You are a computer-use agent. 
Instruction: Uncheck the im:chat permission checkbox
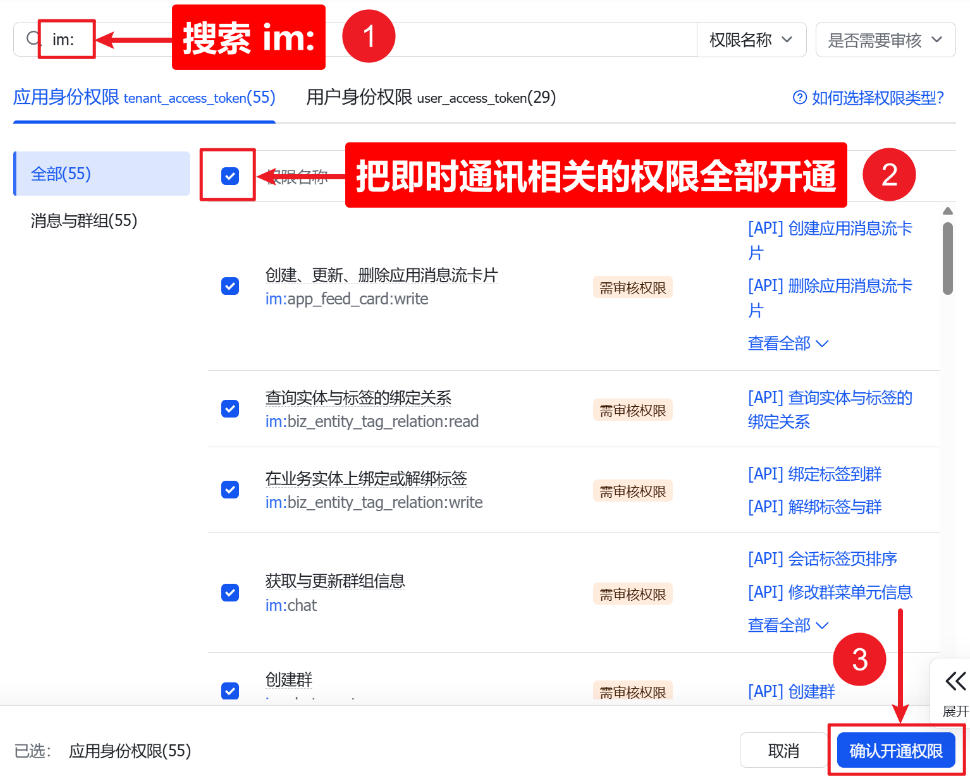[230, 592]
